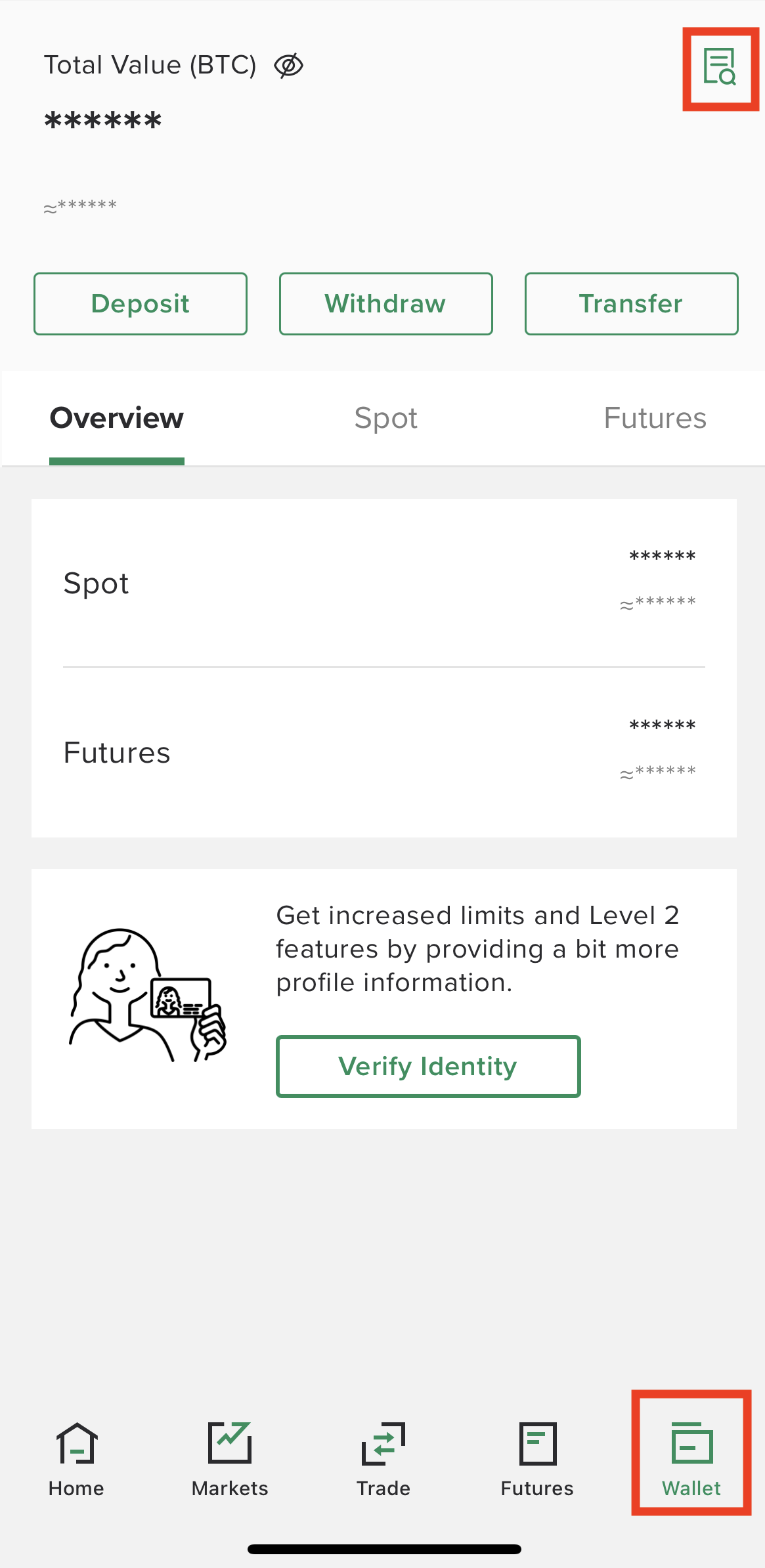Image resolution: width=765 pixels, height=1568 pixels.
Task: Tap the Deposit button
Action: (141, 304)
